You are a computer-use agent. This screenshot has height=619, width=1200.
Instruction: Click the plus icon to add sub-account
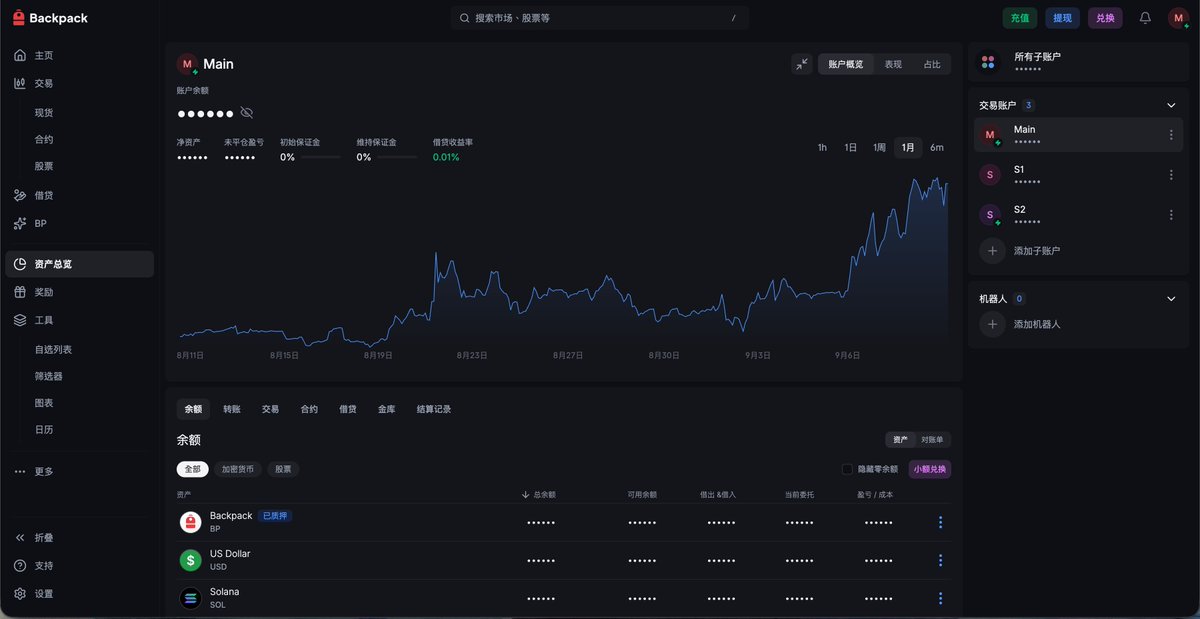click(x=992, y=251)
